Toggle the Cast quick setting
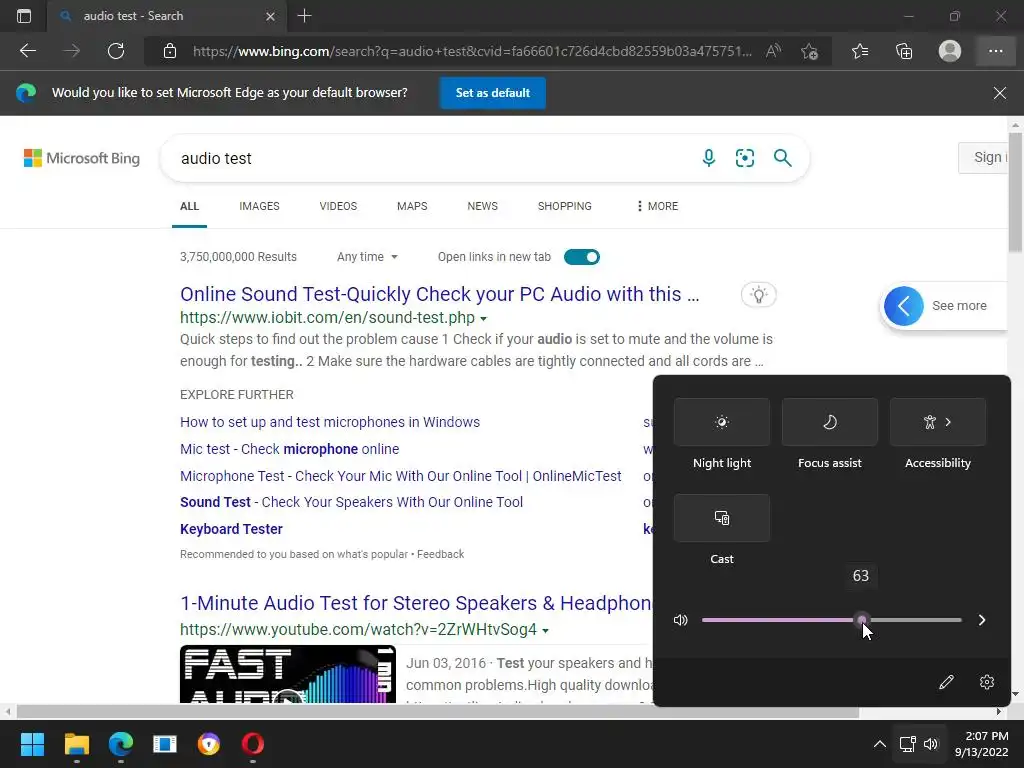Screen dimensions: 1024x768 722,518
